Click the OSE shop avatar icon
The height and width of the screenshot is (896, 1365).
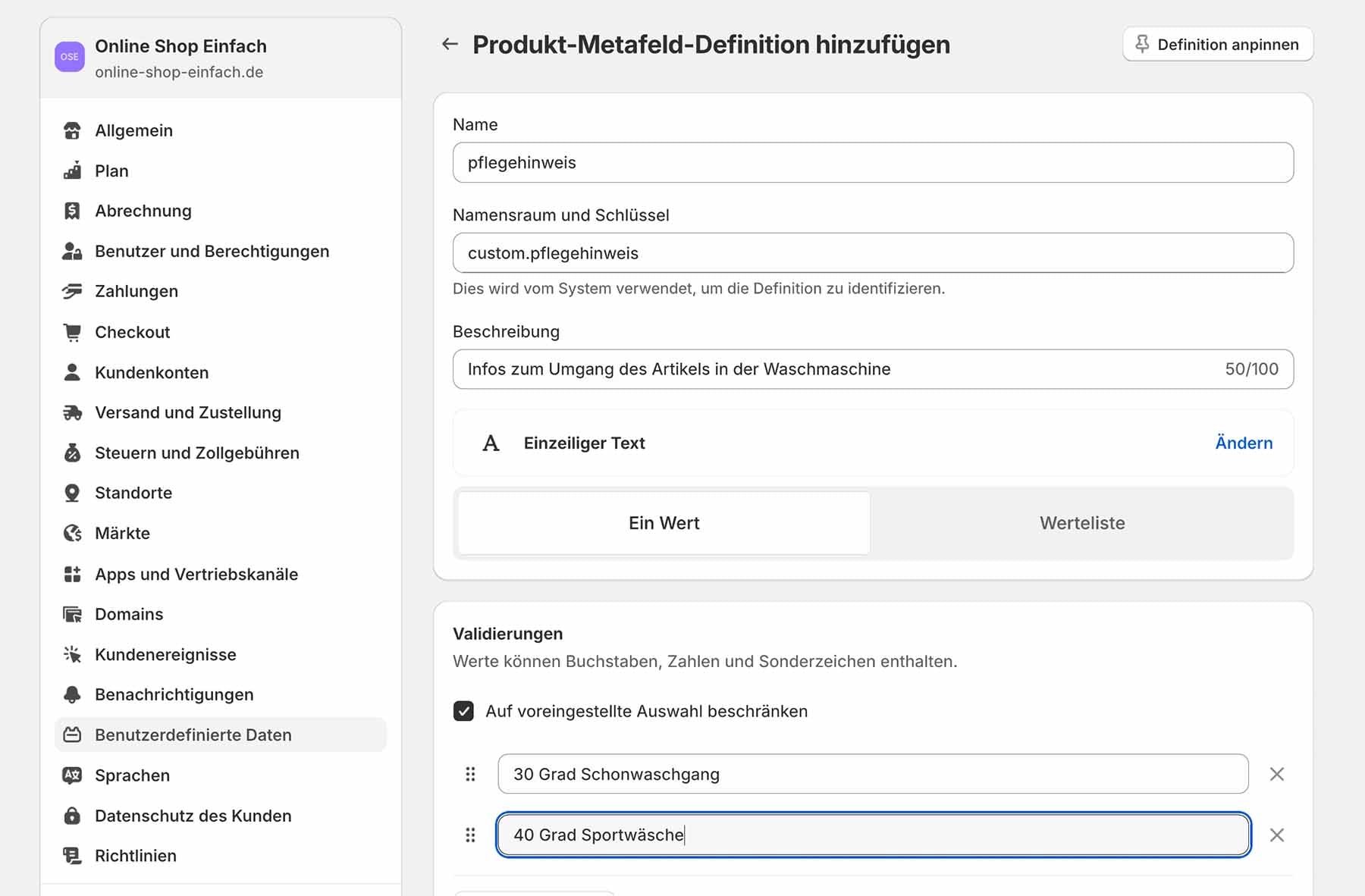point(70,57)
